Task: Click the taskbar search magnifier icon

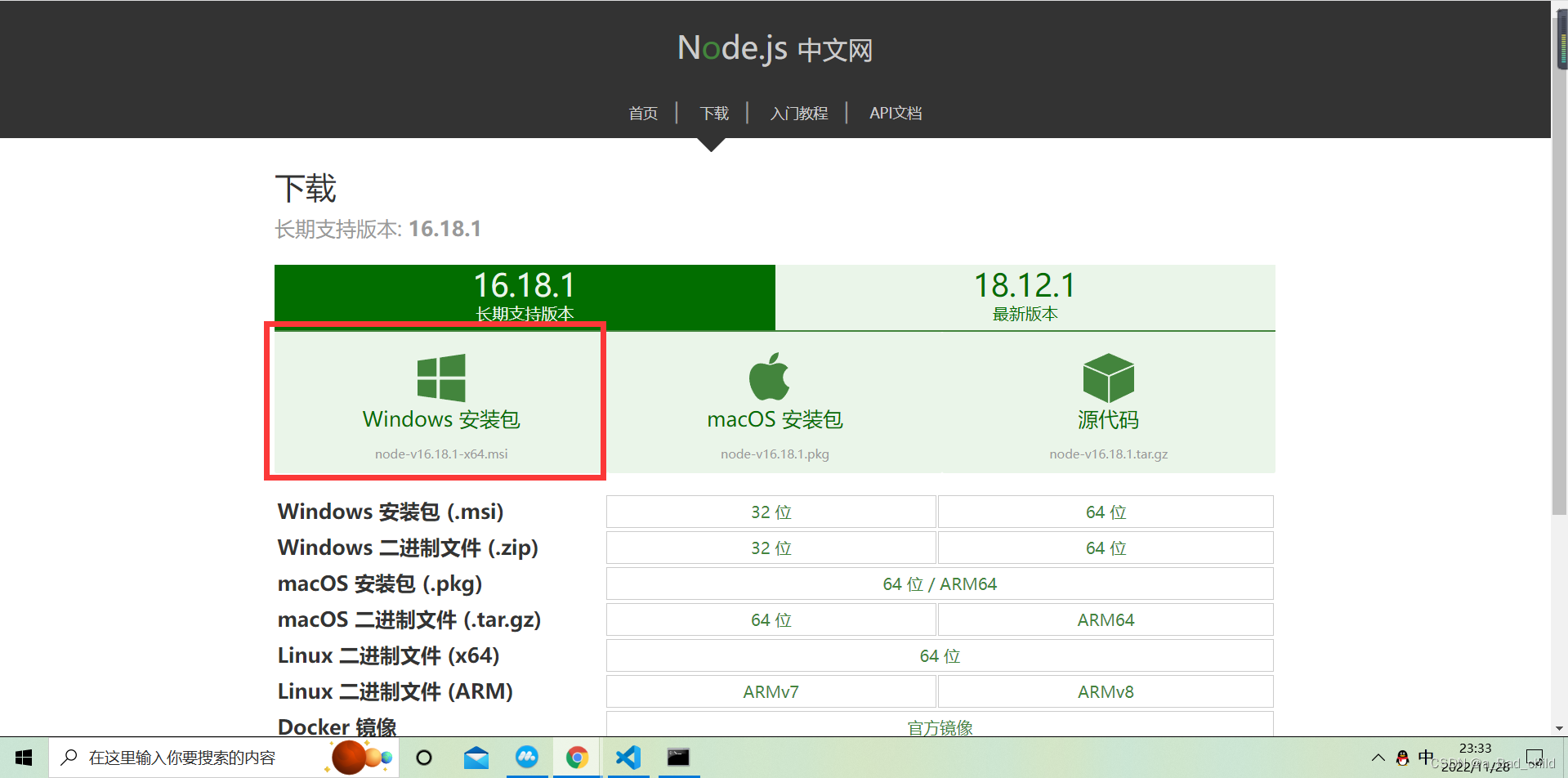Action: 70,758
